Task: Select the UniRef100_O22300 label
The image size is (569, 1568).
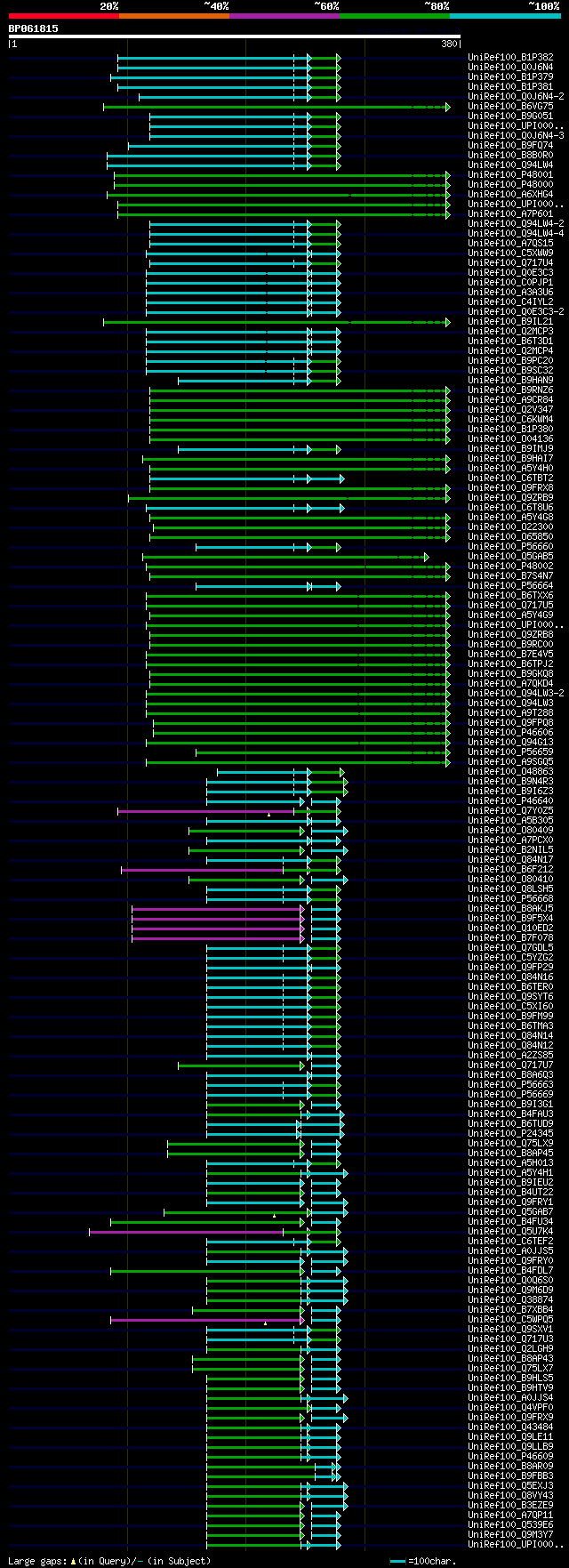Action: (510, 527)
